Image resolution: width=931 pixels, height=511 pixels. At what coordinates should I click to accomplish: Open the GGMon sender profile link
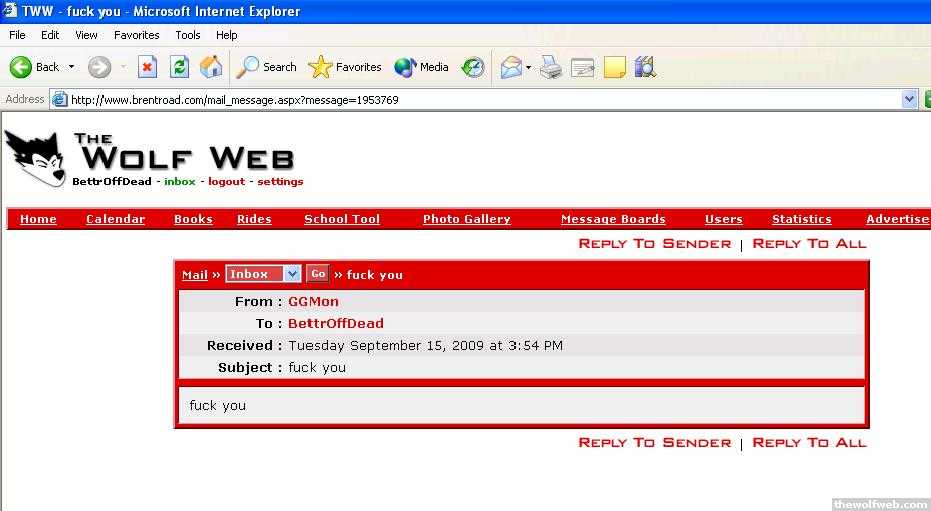coord(313,301)
